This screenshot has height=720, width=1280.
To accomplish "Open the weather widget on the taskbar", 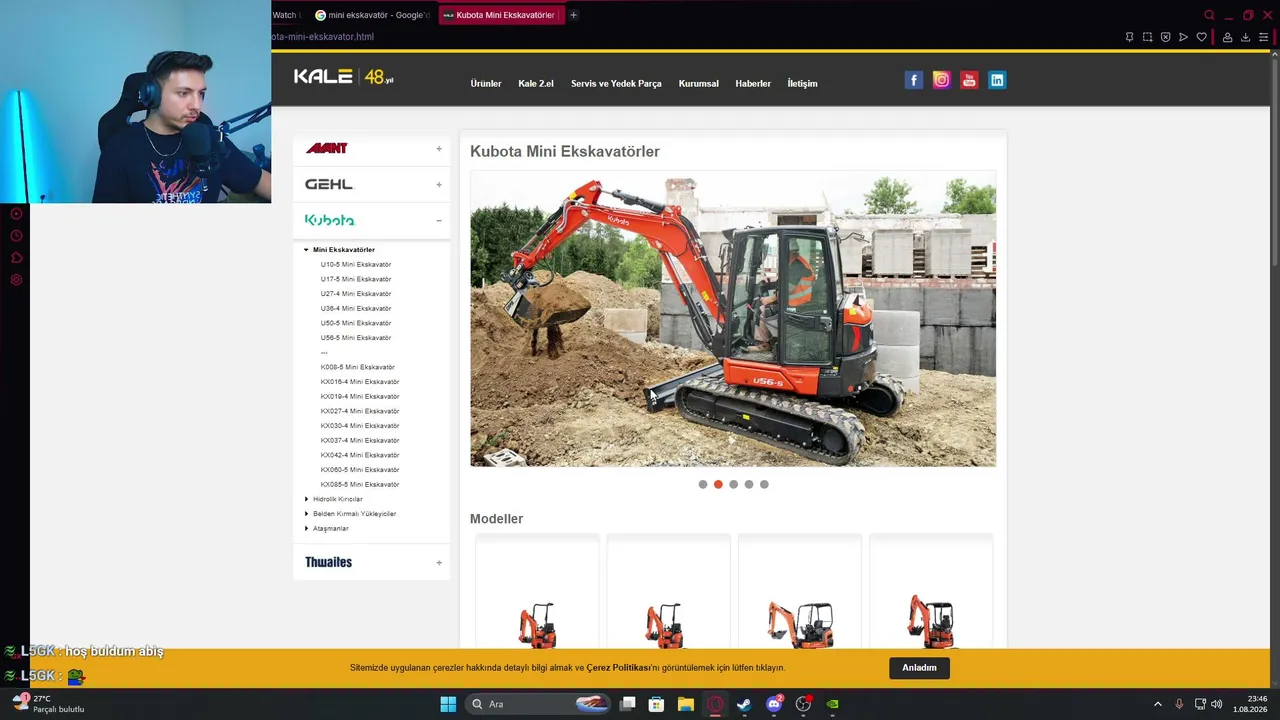I will [48, 704].
